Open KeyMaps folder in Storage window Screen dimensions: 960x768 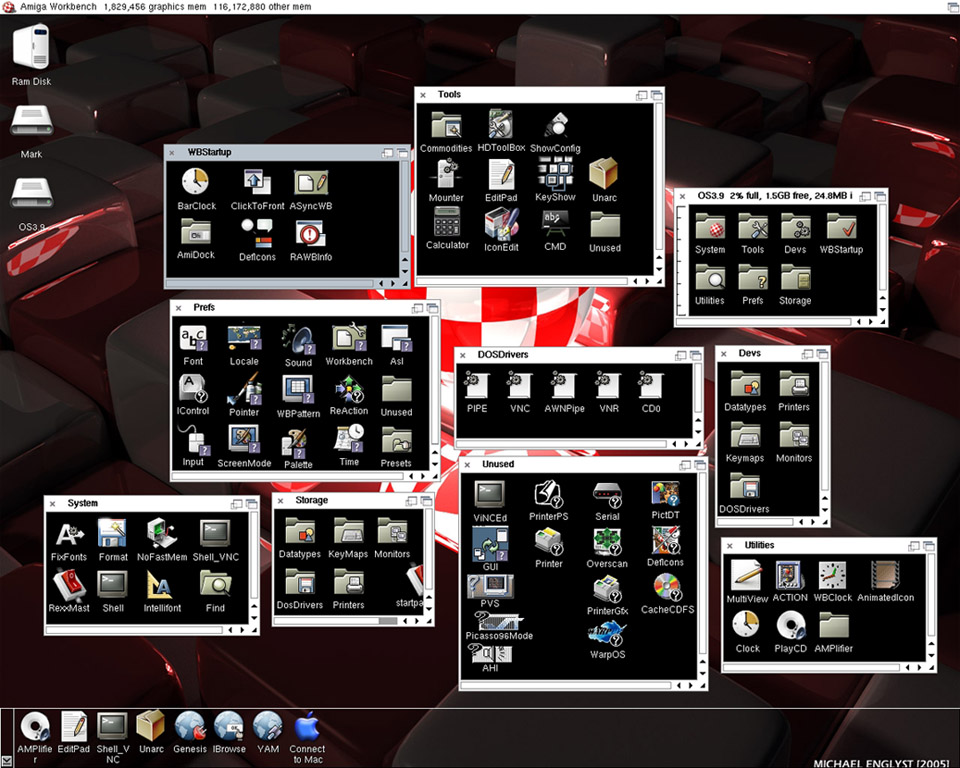[348, 532]
